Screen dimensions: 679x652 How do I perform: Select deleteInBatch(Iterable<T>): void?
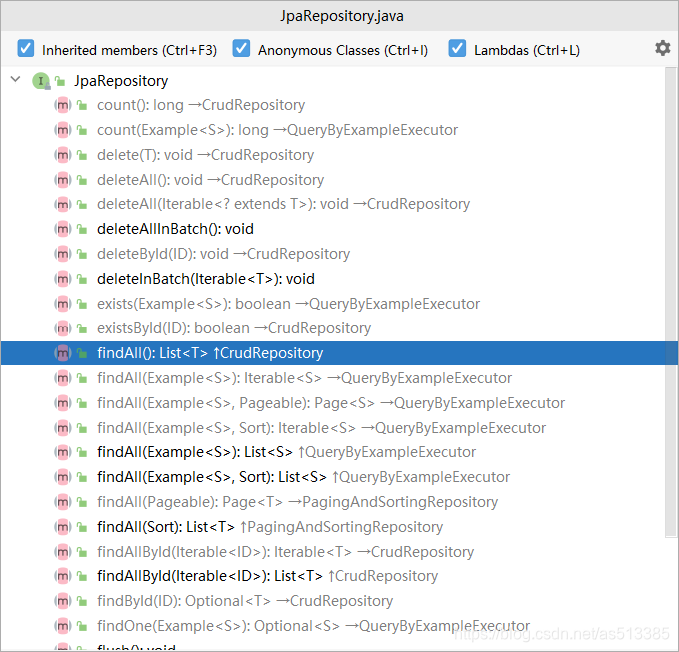[x=333, y=279]
